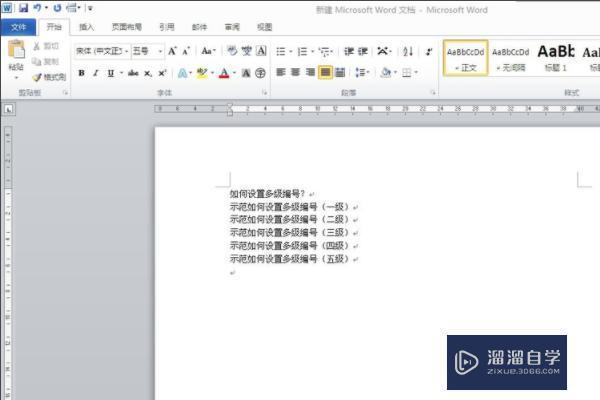Viewport: 600px width, 400px height.
Task: Toggle Subscript formatting
Action: (x=148, y=73)
